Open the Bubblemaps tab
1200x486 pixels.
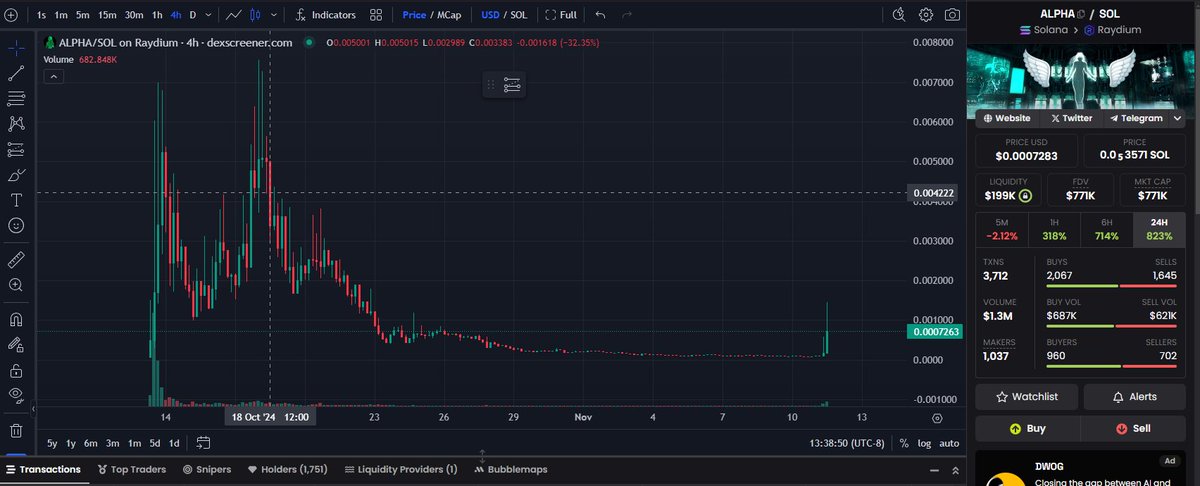click(511, 469)
